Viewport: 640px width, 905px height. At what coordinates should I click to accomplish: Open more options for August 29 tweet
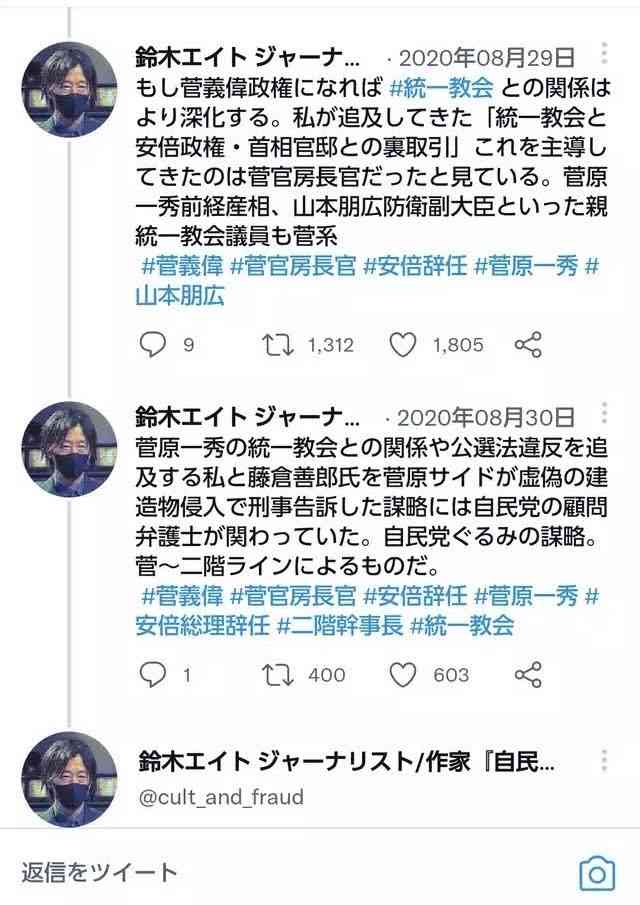pos(603,54)
